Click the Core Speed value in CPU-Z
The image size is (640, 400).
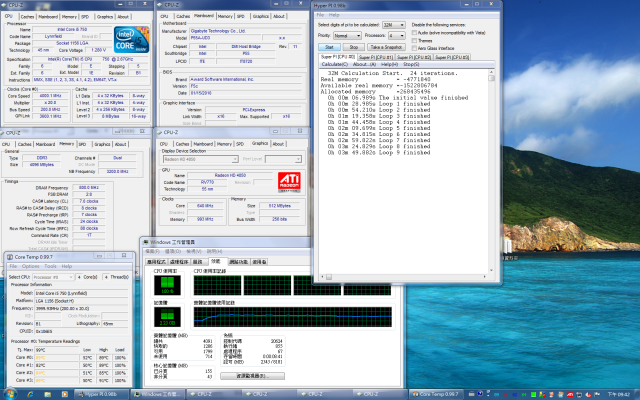click(x=50, y=96)
